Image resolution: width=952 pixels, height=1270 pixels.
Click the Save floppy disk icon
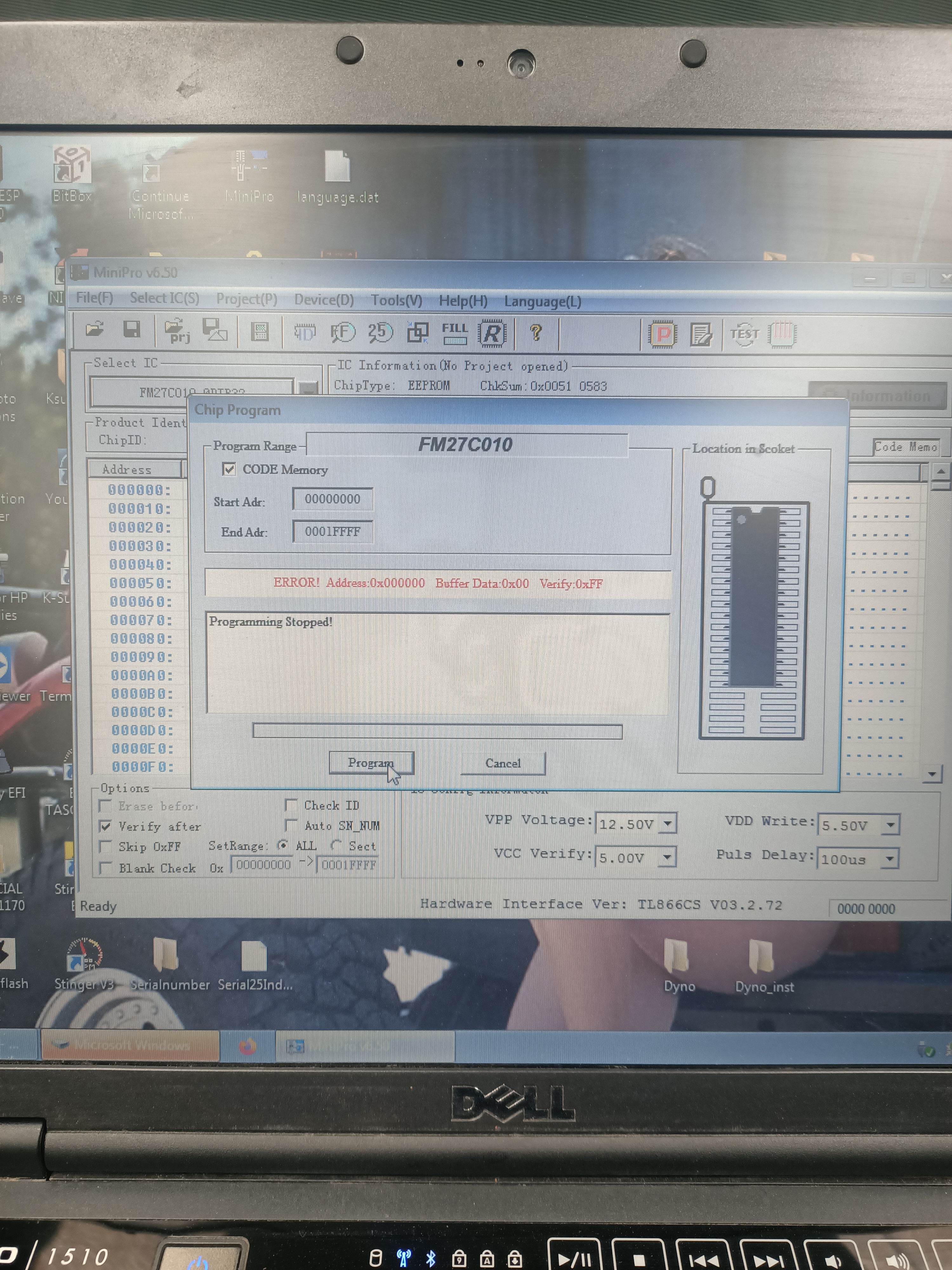(x=131, y=330)
